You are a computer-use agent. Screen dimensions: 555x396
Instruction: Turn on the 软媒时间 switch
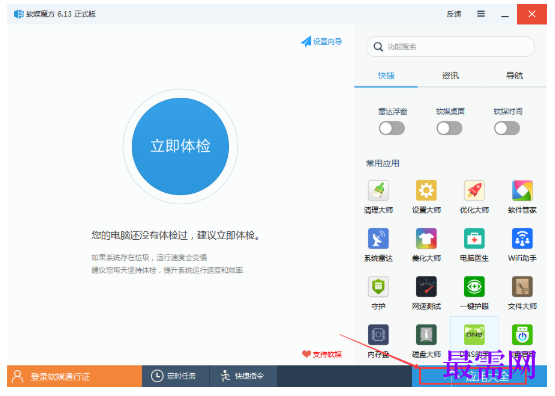tap(507, 128)
